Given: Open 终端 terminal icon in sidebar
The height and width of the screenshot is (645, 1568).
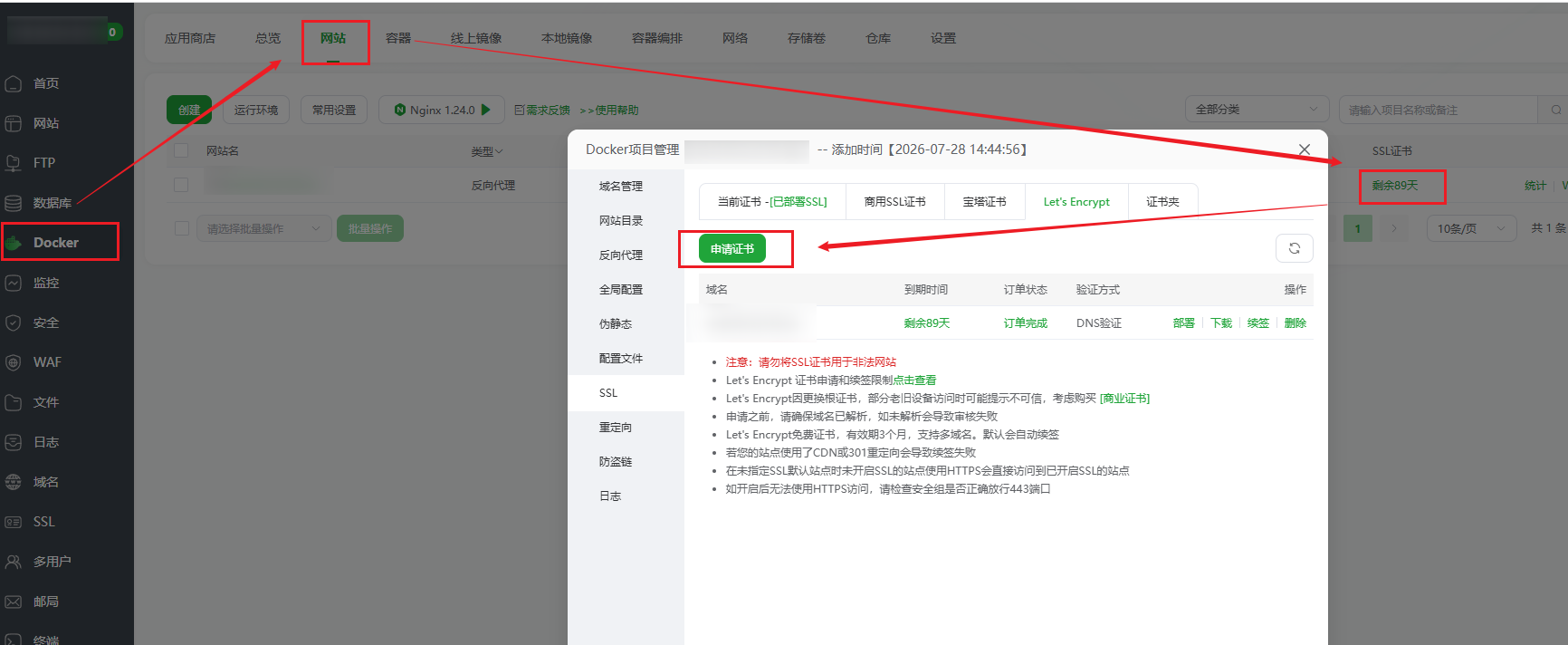Looking at the screenshot, I should pos(14,640).
